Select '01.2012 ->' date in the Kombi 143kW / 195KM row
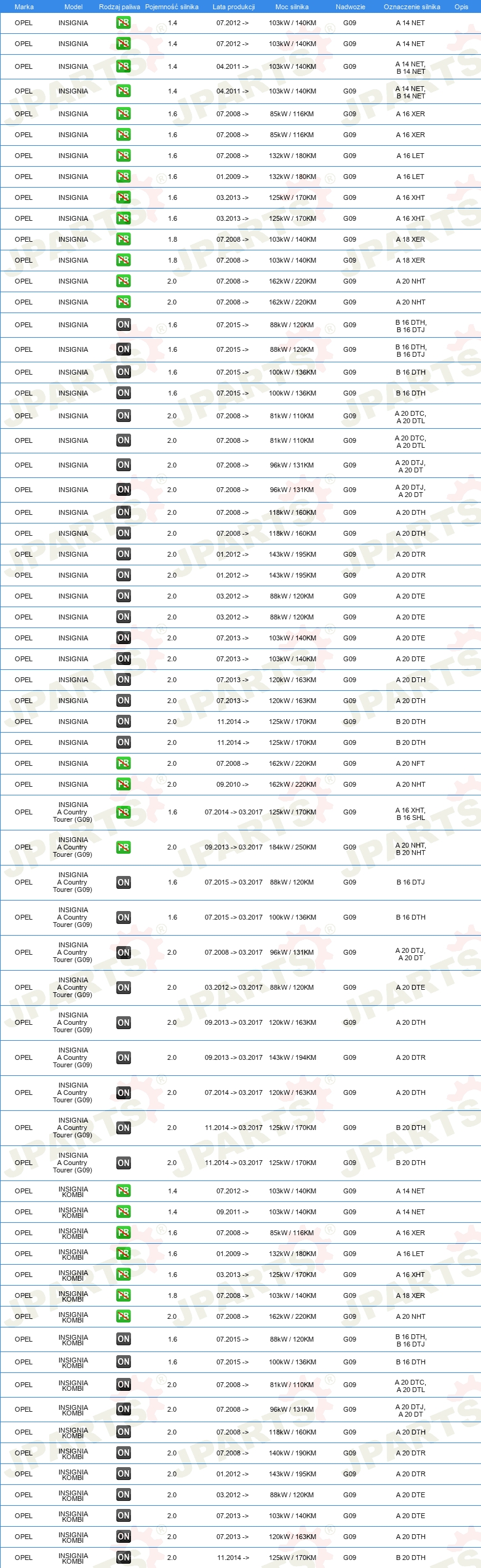 pyautogui.click(x=233, y=1474)
